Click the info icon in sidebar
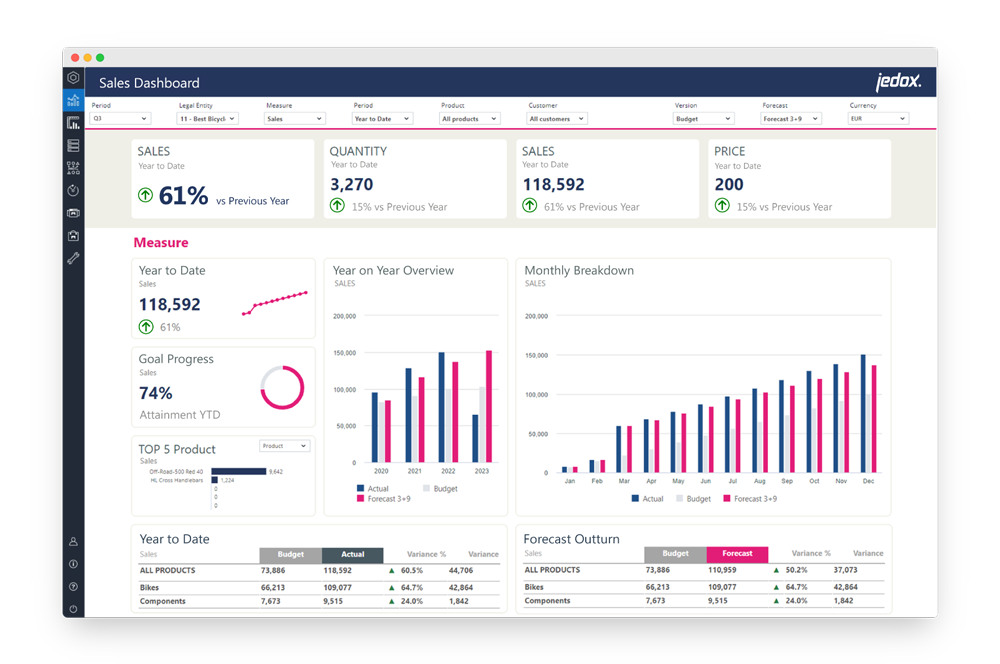This screenshot has width=1000, height=664. click(73, 564)
